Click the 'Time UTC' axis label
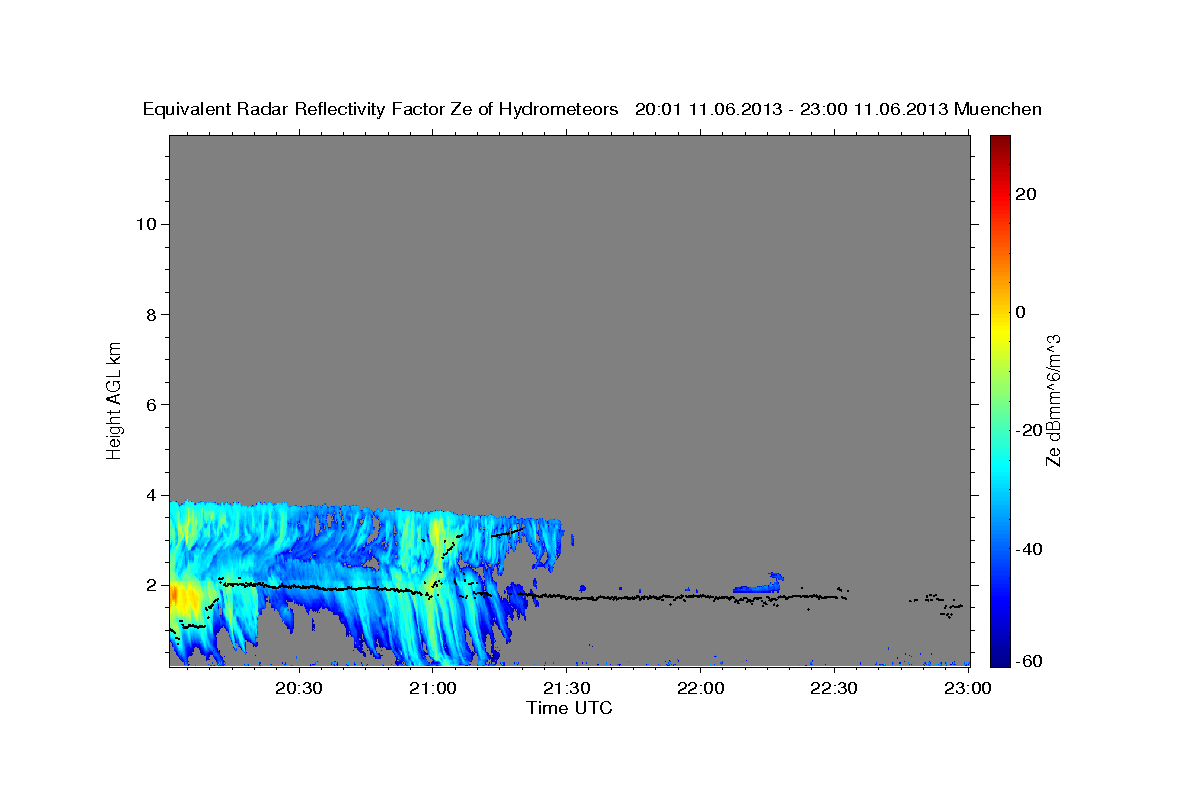Screen dimensions: 1200x800 [x=569, y=708]
